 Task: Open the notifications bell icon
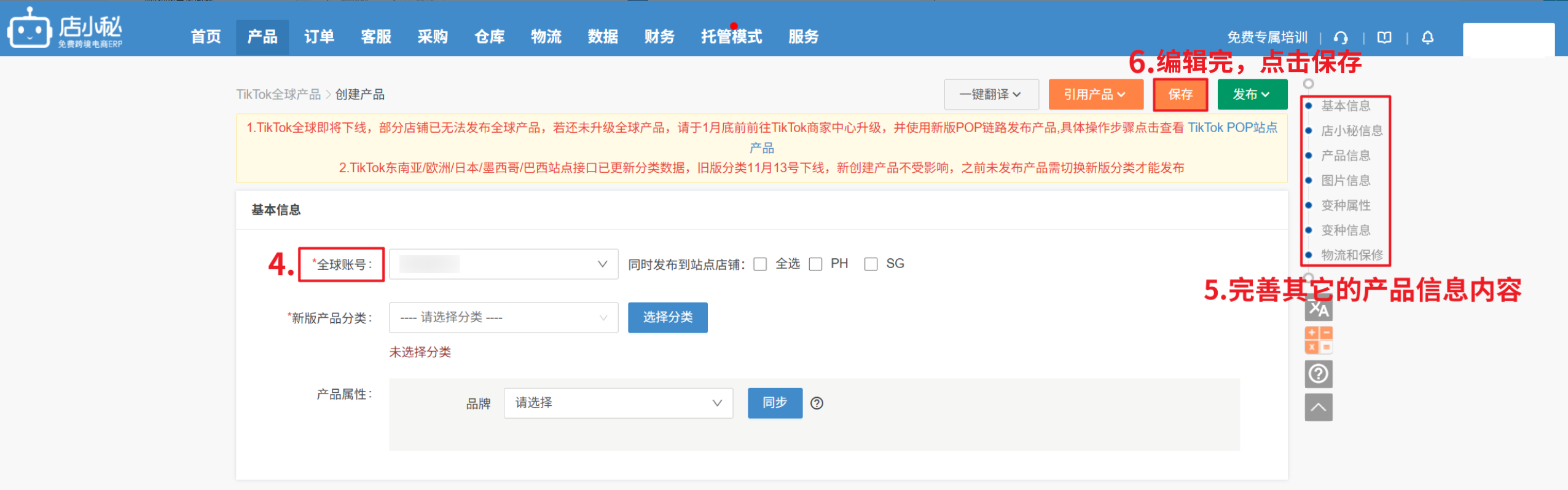click(x=1428, y=38)
